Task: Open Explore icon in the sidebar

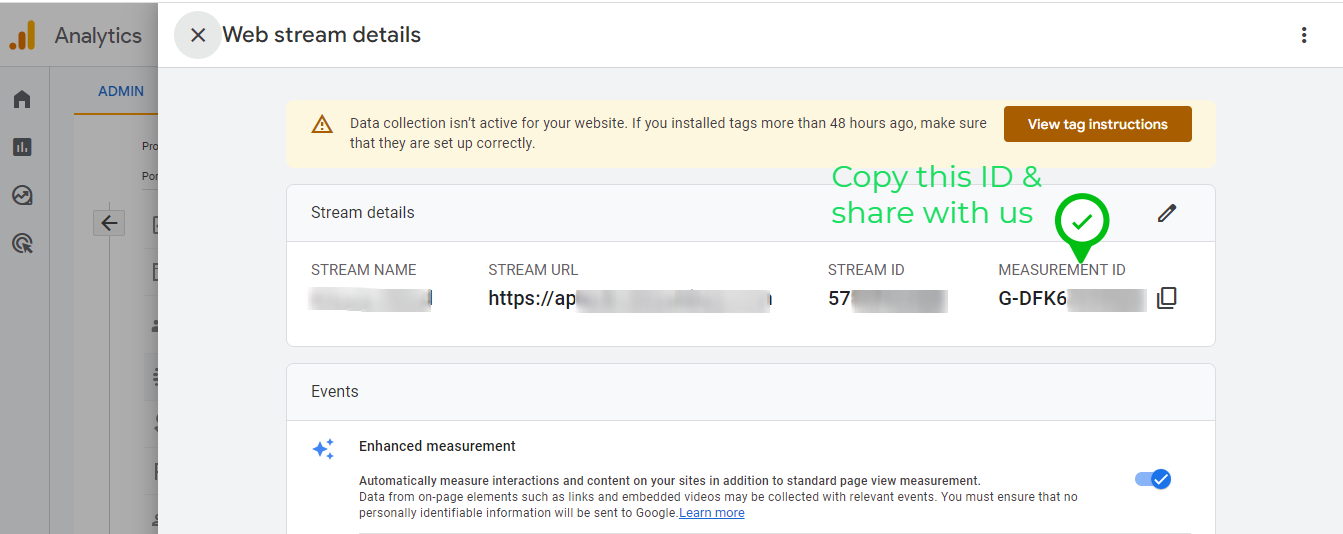Action: pyautogui.click(x=22, y=195)
